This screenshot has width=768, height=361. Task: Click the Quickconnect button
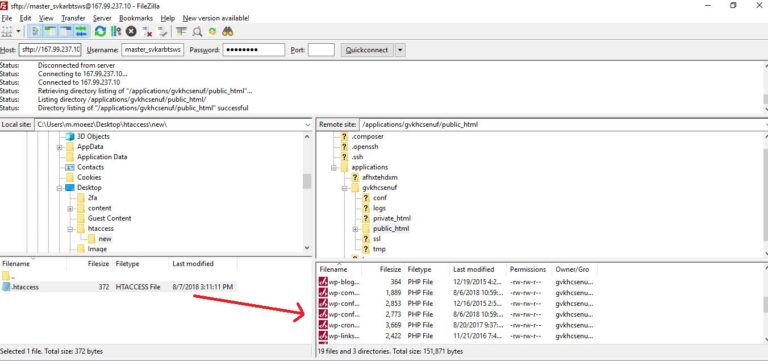click(367, 50)
